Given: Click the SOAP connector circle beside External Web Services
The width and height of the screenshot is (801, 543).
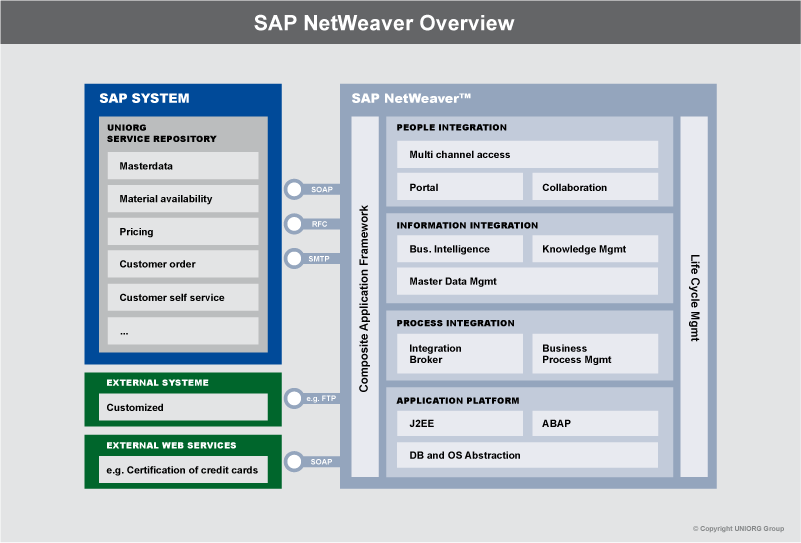Looking at the screenshot, I should [x=294, y=462].
